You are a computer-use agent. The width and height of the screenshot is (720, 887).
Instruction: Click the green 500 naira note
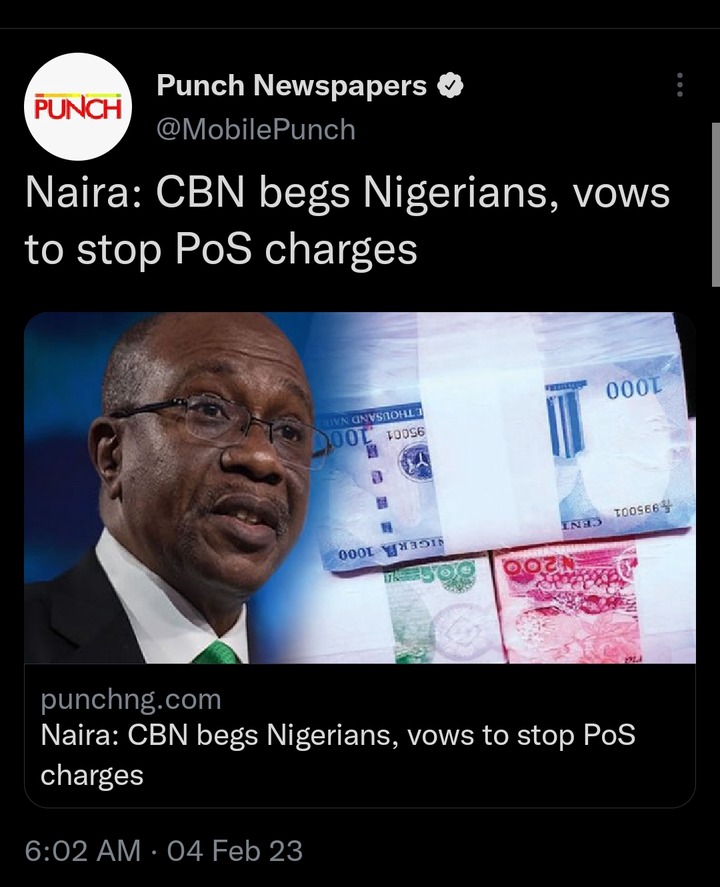point(436,611)
